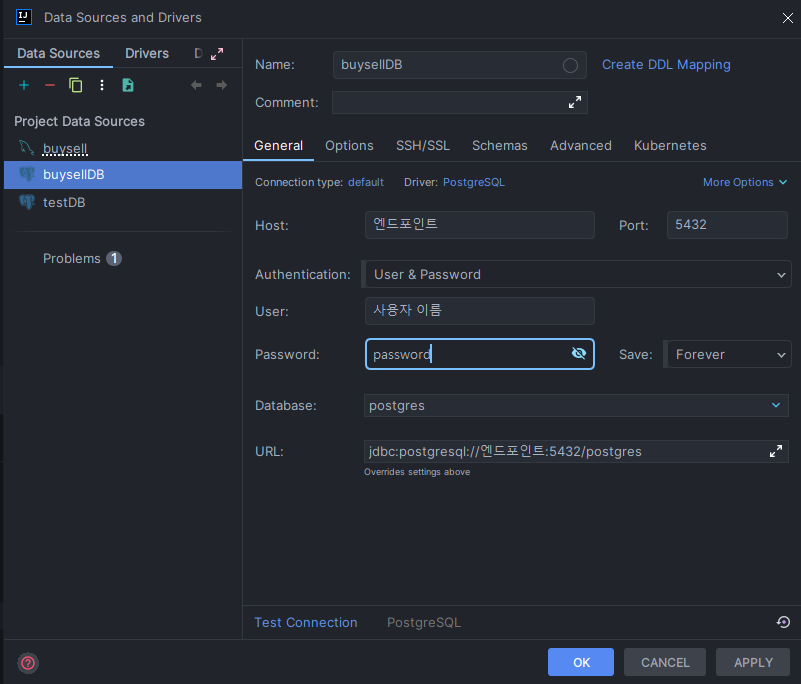Click the IntelliJ logo in title bar
The image size is (801, 684).
click(23, 17)
